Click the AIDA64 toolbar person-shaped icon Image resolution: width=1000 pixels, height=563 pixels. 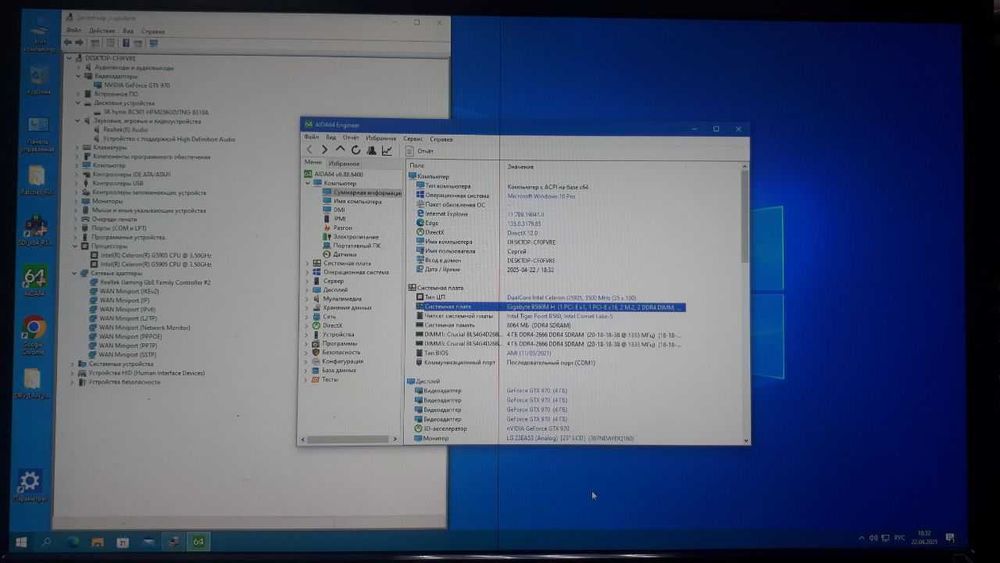371,150
